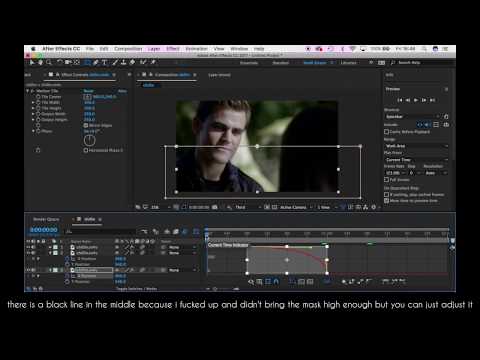Switch to Libraries workspace
This screenshot has width=480, height=360.
click(x=348, y=63)
